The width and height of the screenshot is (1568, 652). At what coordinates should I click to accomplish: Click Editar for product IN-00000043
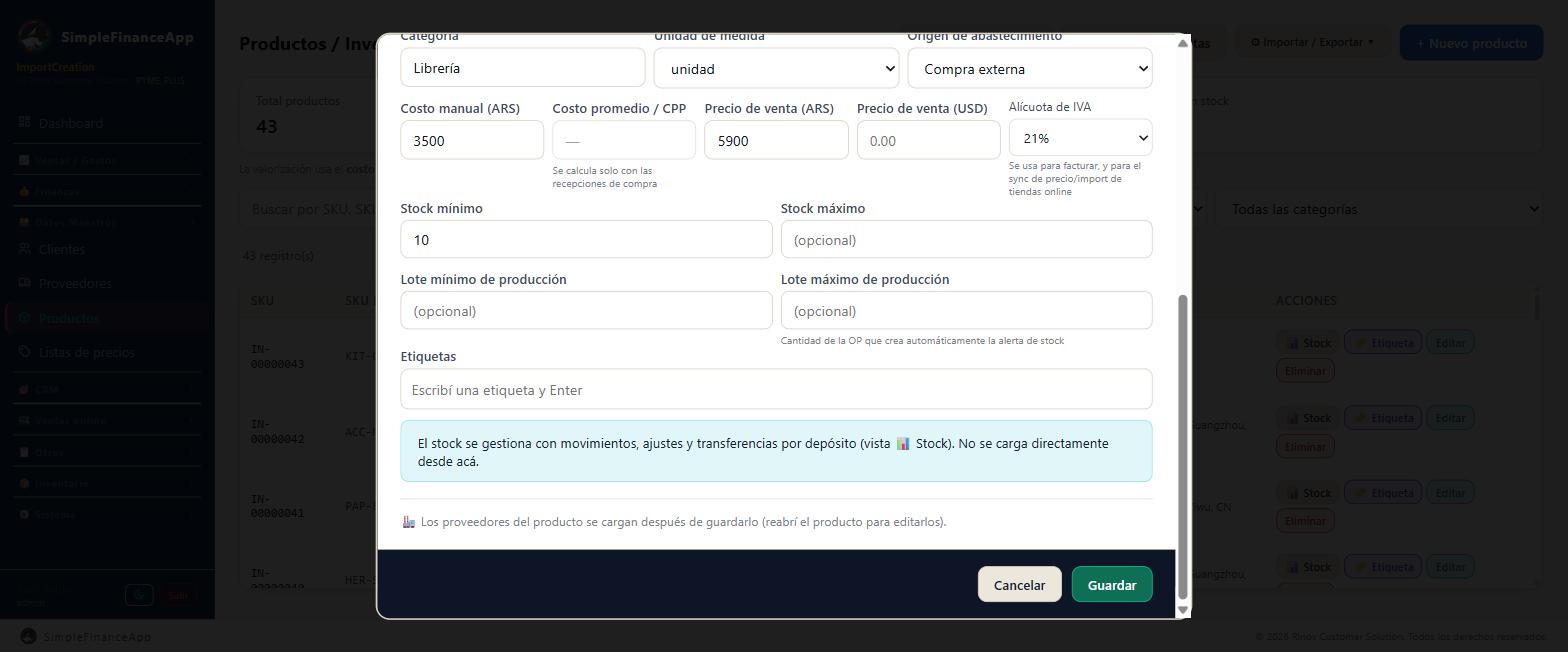(1450, 343)
